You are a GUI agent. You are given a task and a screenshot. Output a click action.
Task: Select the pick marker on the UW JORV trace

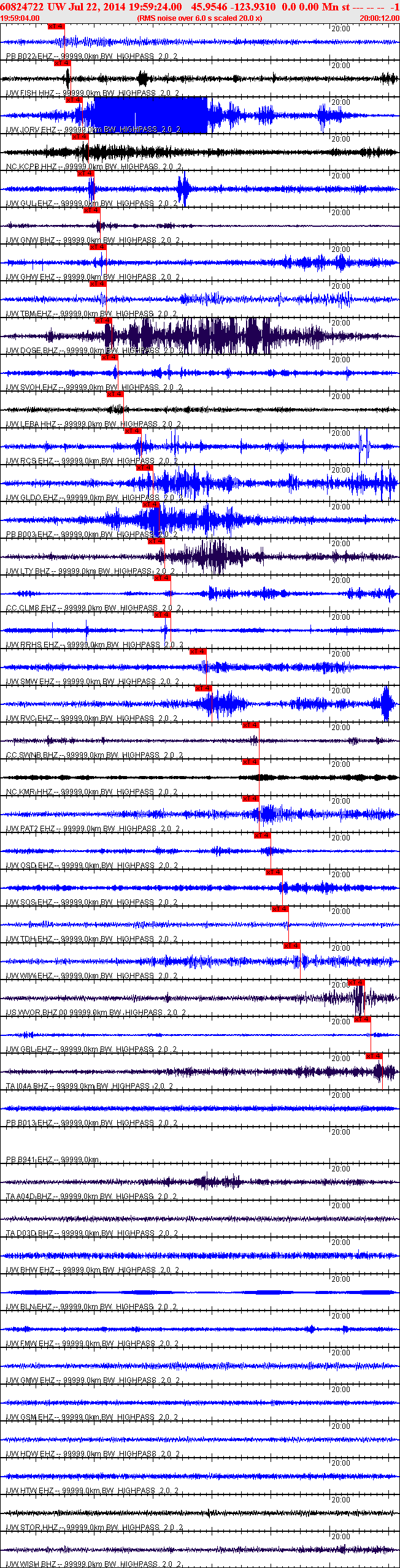74,100
